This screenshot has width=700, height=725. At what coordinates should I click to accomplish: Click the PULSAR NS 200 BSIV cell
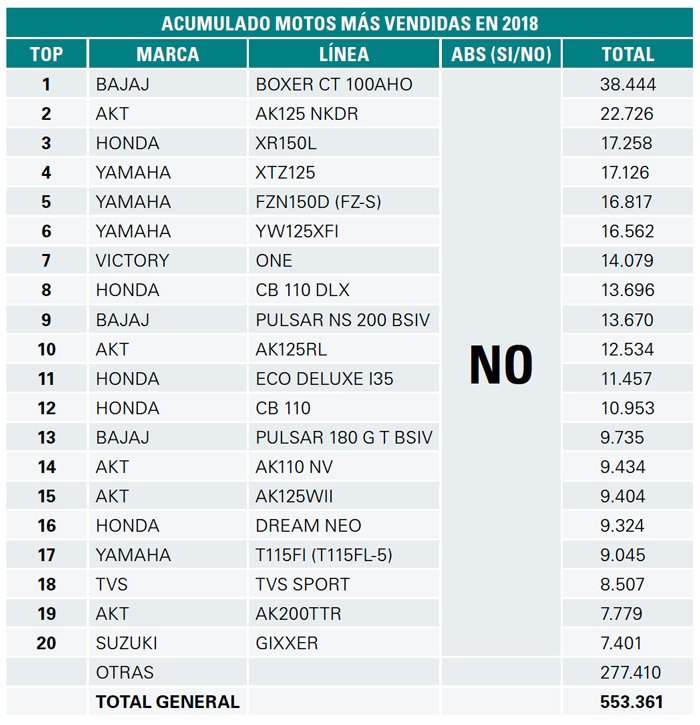click(x=344, y=319)
